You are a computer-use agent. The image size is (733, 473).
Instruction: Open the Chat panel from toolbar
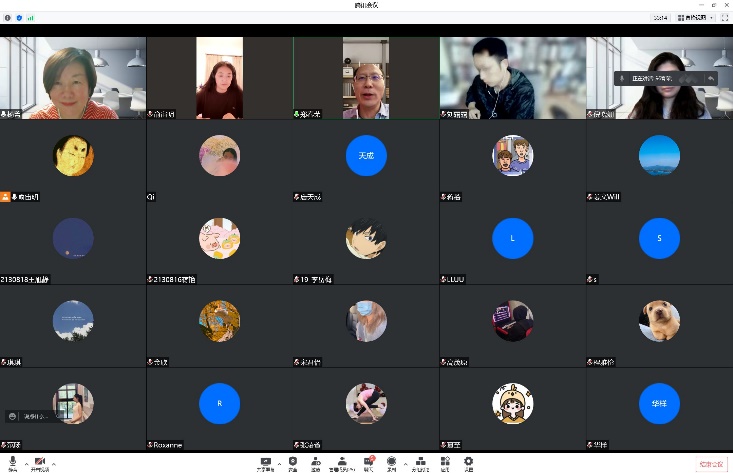click(368, 463)
